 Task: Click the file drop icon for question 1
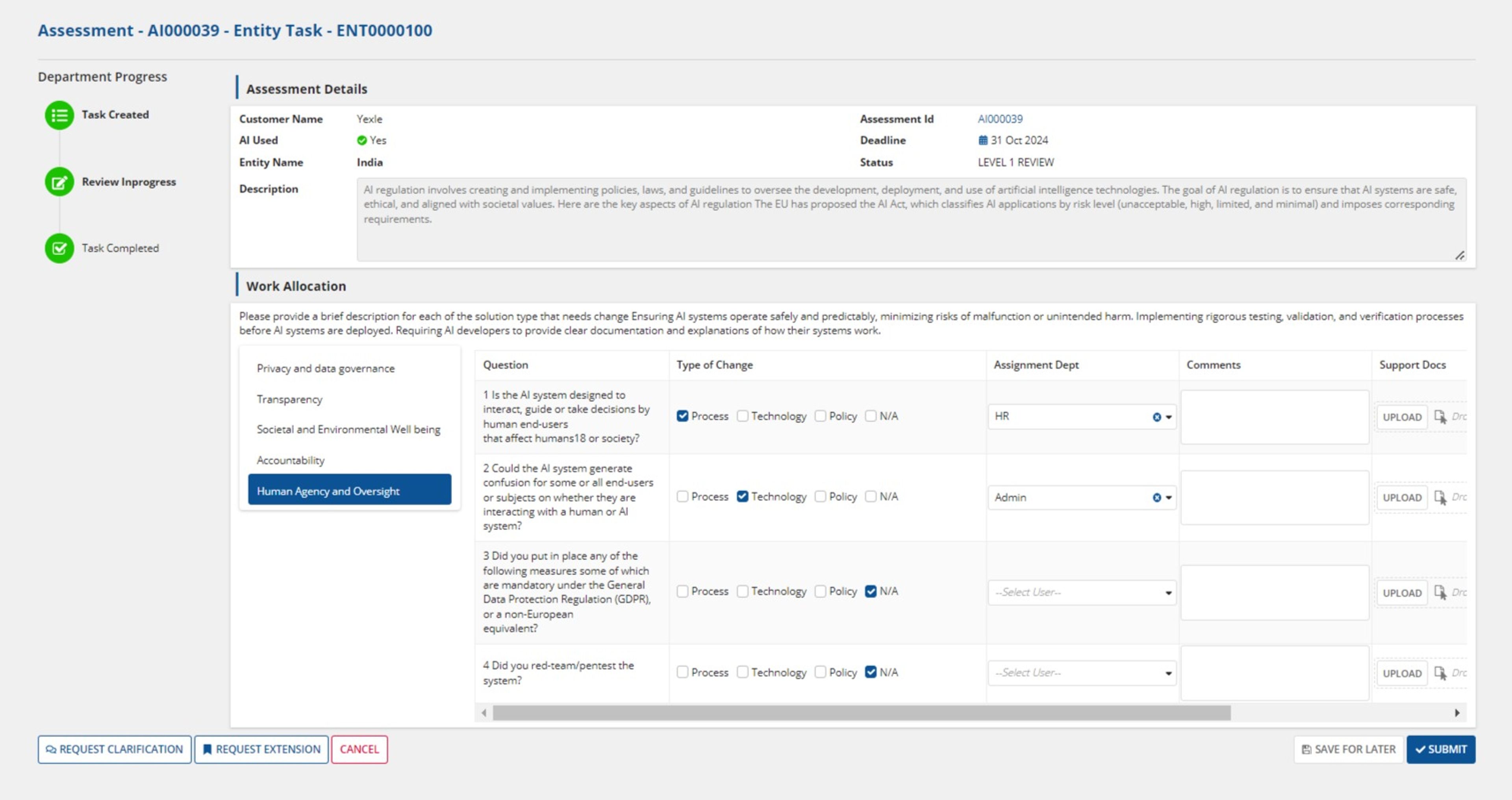tap(1440, 416)
